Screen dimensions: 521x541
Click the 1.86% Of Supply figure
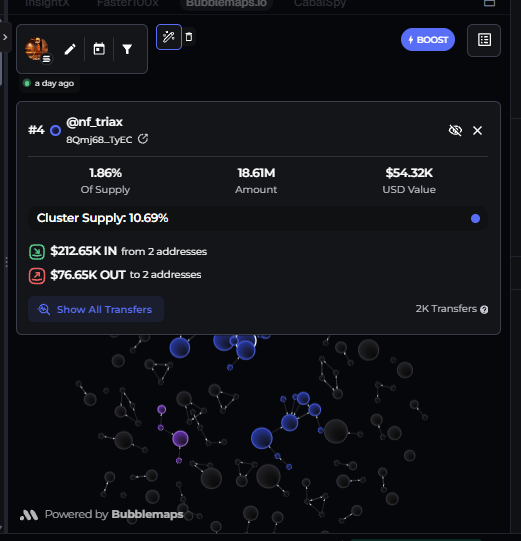pyautogui.click(x=105, y=173)
